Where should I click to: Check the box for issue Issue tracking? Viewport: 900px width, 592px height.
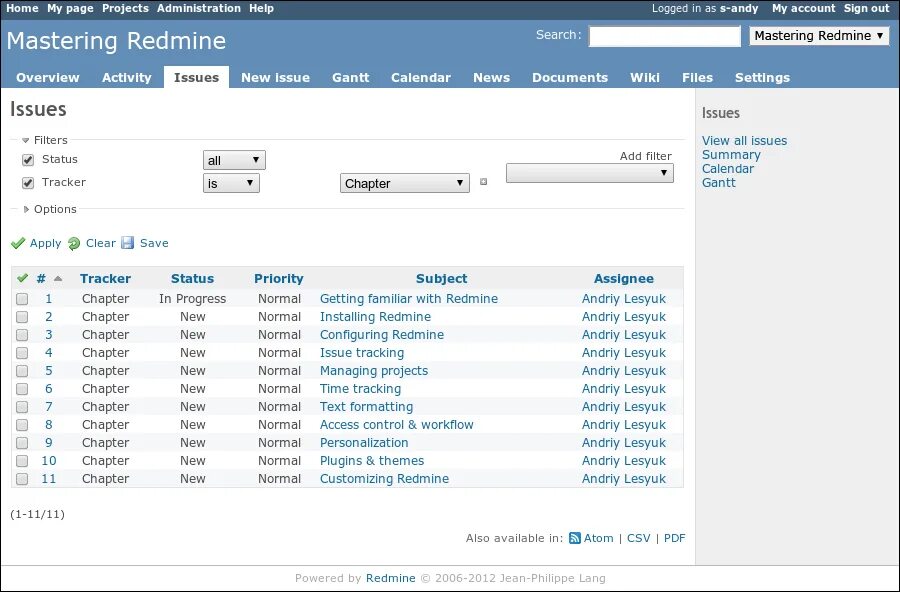(22, 353)
